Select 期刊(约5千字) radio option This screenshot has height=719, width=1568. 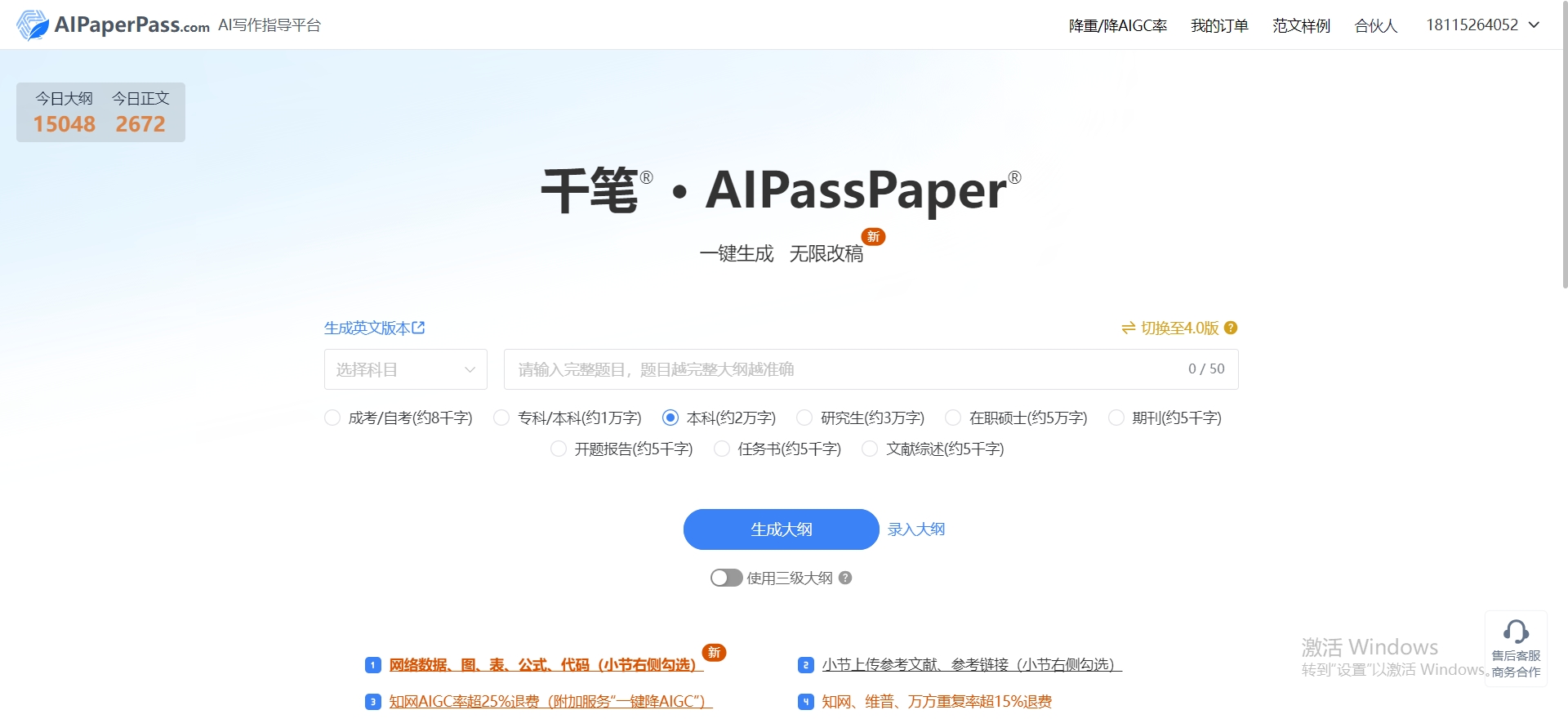pyautogui.click(x=1116, y=418)
